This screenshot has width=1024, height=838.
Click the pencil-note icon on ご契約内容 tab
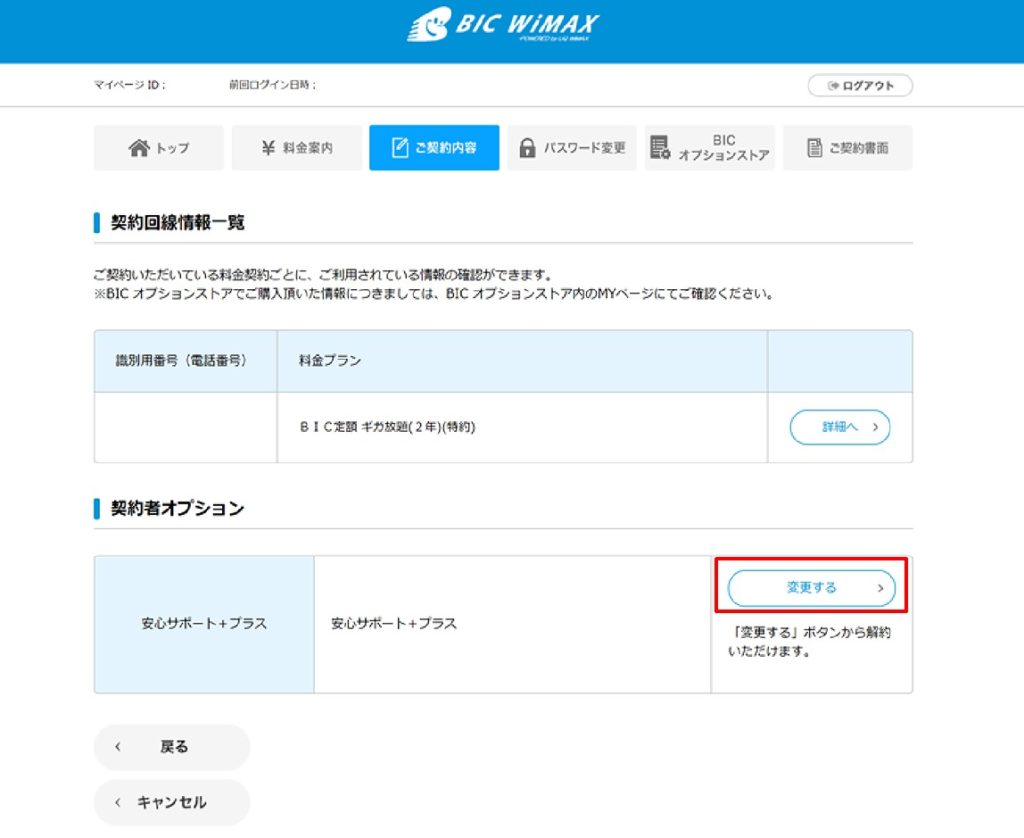pyautogui.click(x=400, y=148)
